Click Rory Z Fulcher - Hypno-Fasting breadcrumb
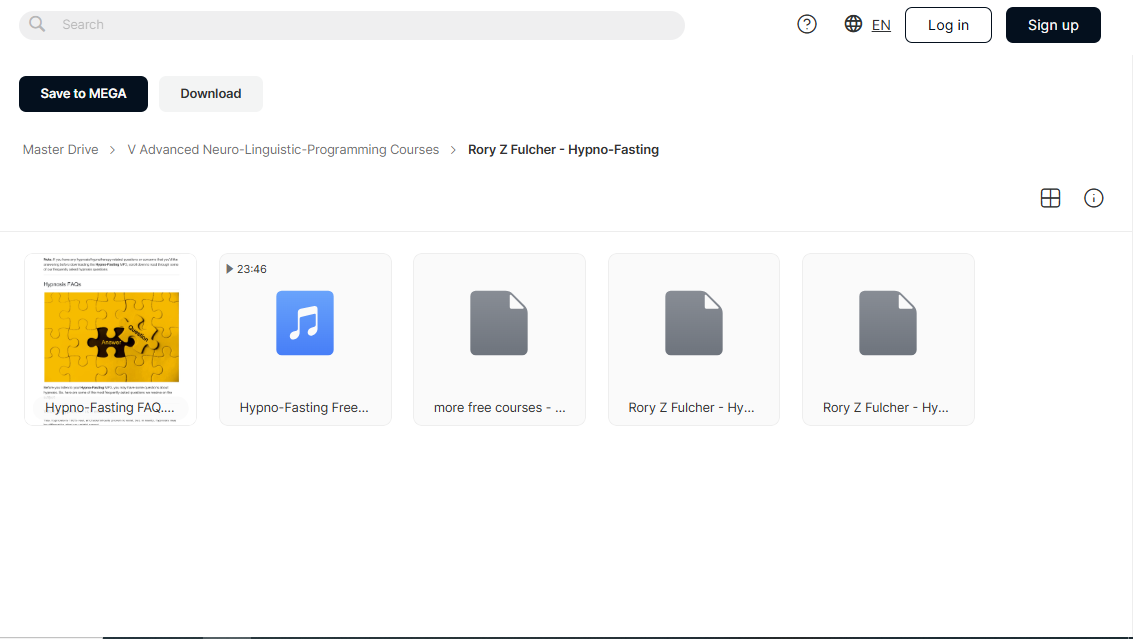1133x639 pixels. [x=564, y=150]
